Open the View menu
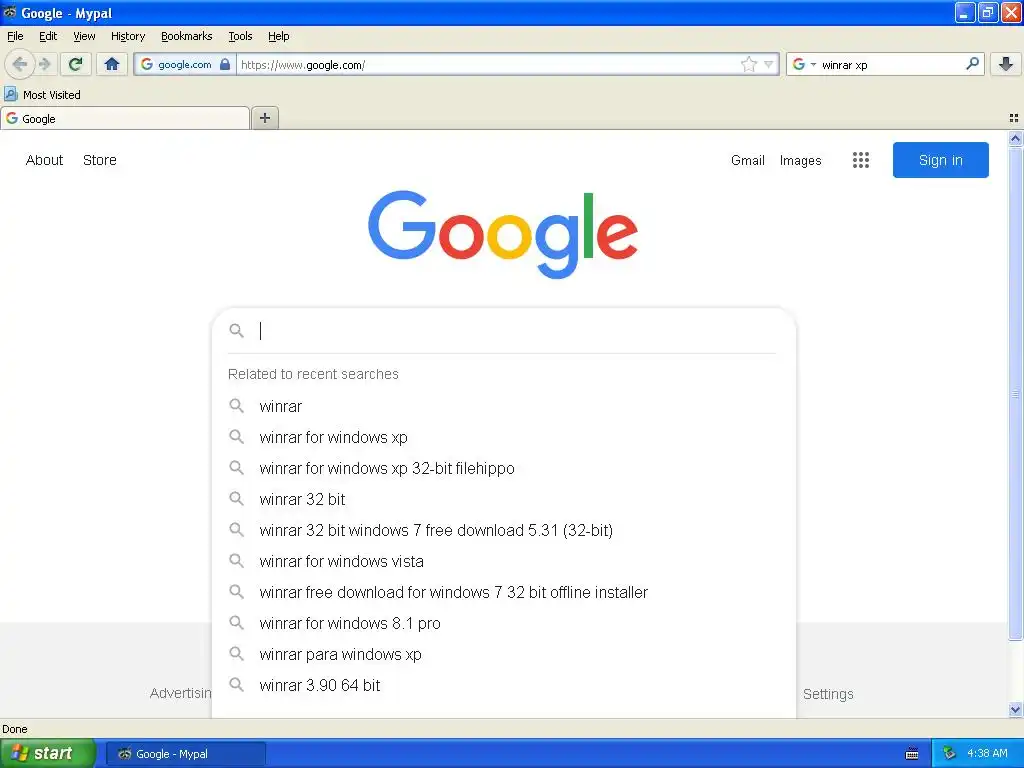Image resolution: width=1024 pixels, height=768 pixels. click(84, 36)
